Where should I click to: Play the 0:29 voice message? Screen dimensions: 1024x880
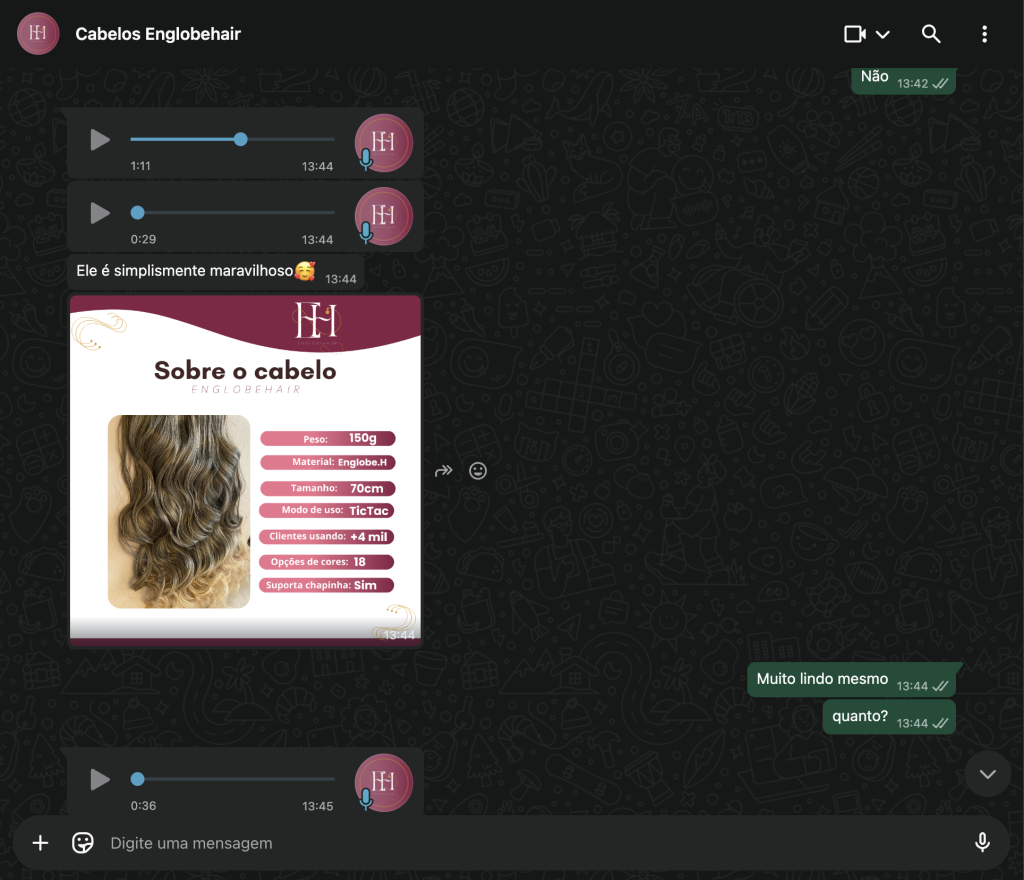coord(100,213)
